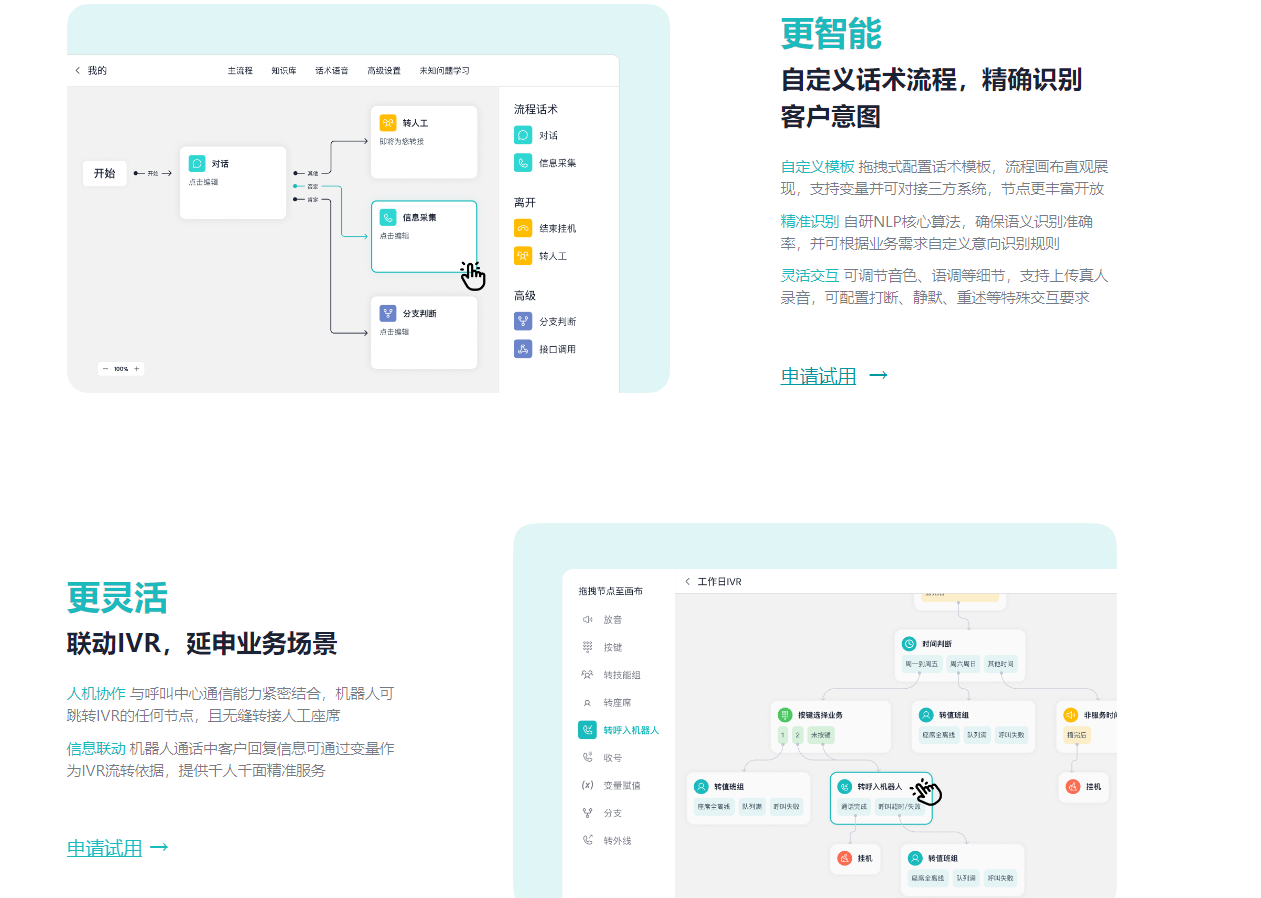Click the green 按键选择业务 node icon

point(785,715)
